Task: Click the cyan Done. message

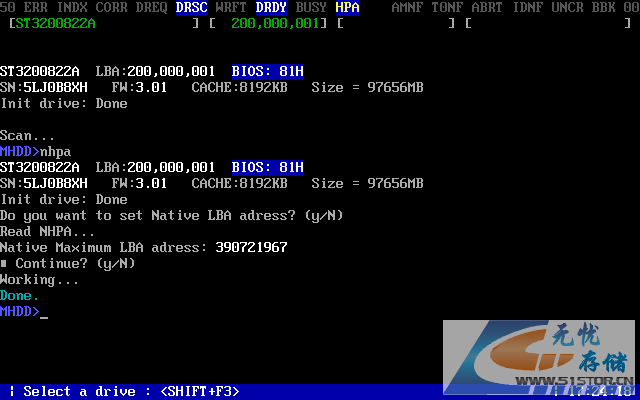Action: tap(19, 295)
